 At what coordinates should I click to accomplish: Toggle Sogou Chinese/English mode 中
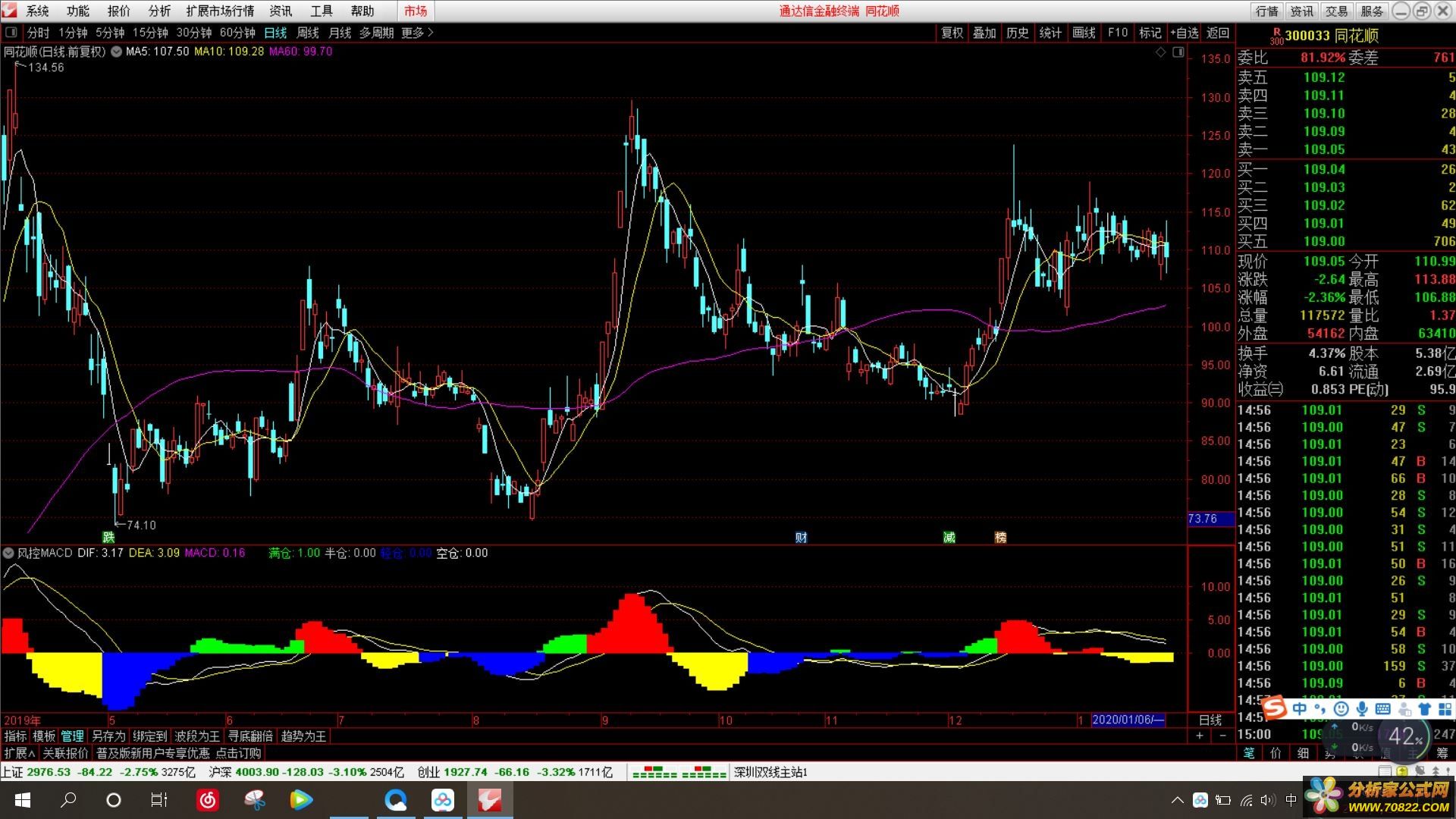pos(1300,709)
